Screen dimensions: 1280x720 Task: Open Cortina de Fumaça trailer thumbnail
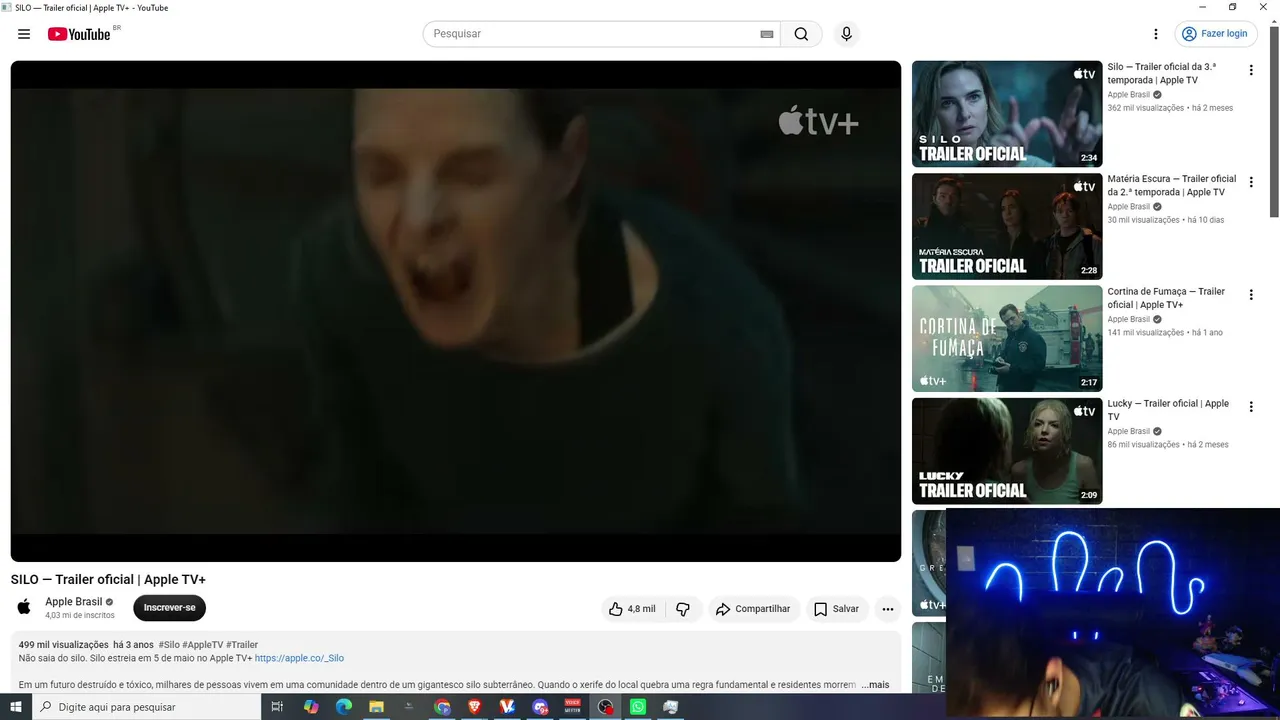coord(1007,338)
